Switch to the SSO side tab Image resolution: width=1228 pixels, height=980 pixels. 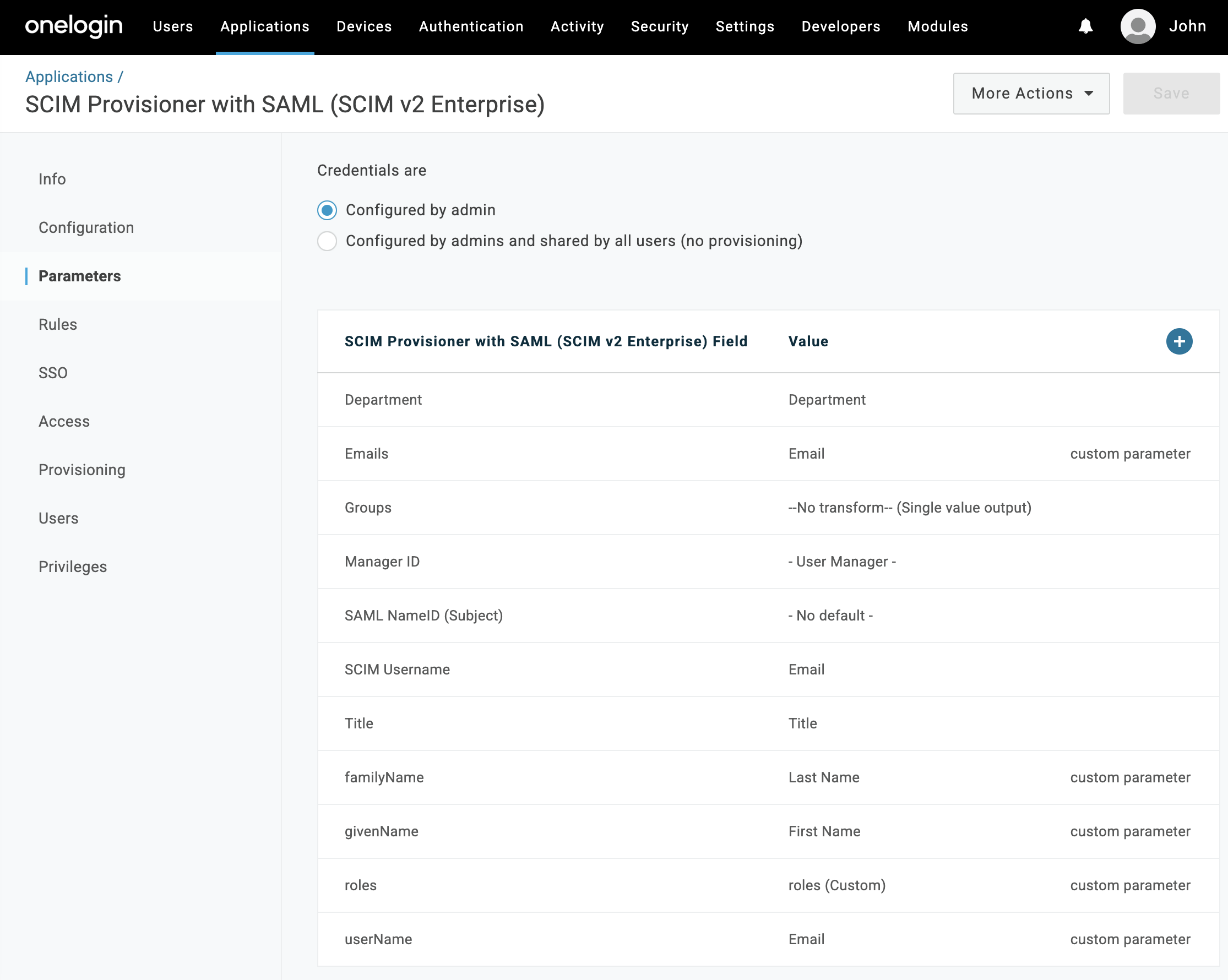pos(53,373)
